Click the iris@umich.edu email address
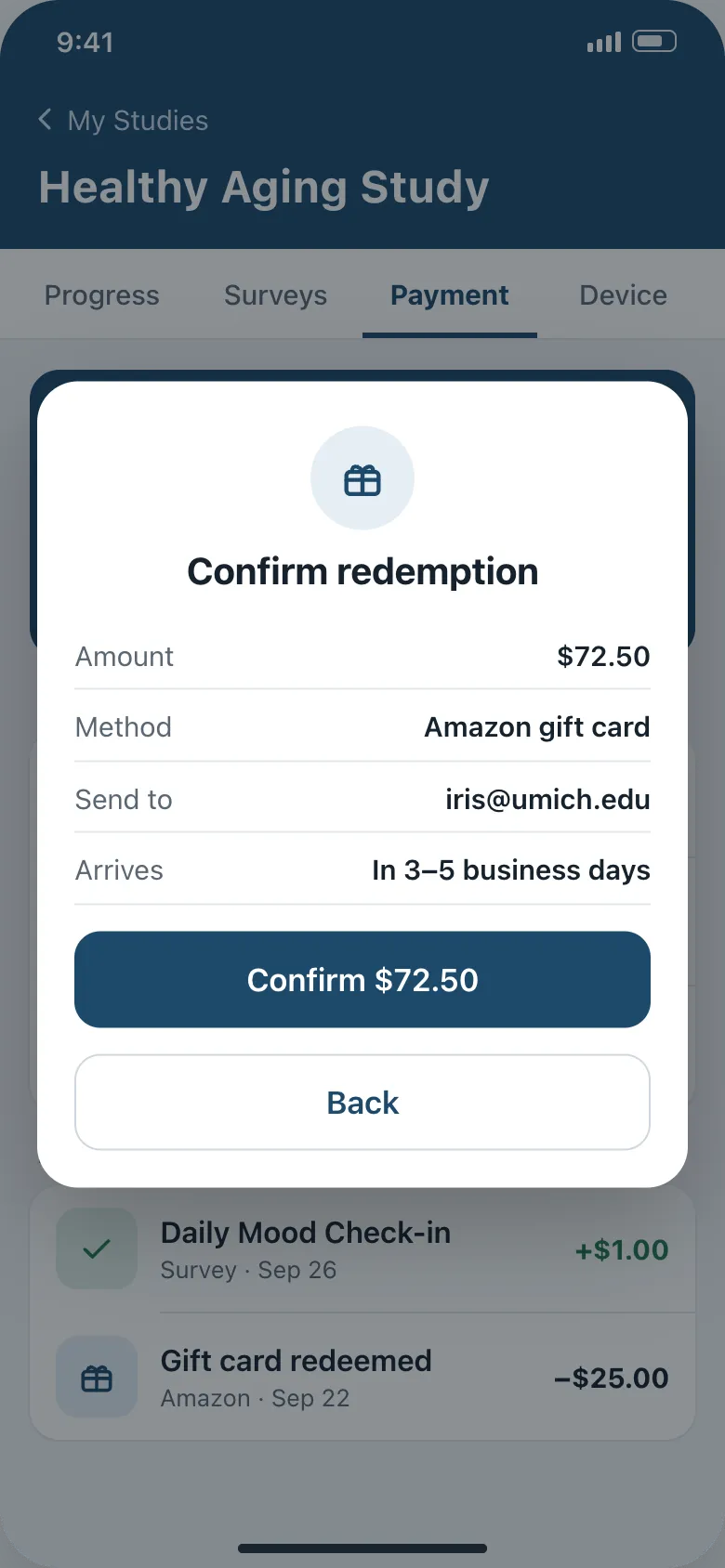Viewport: 725px width, 1568px height. click(x=547, y=800)
